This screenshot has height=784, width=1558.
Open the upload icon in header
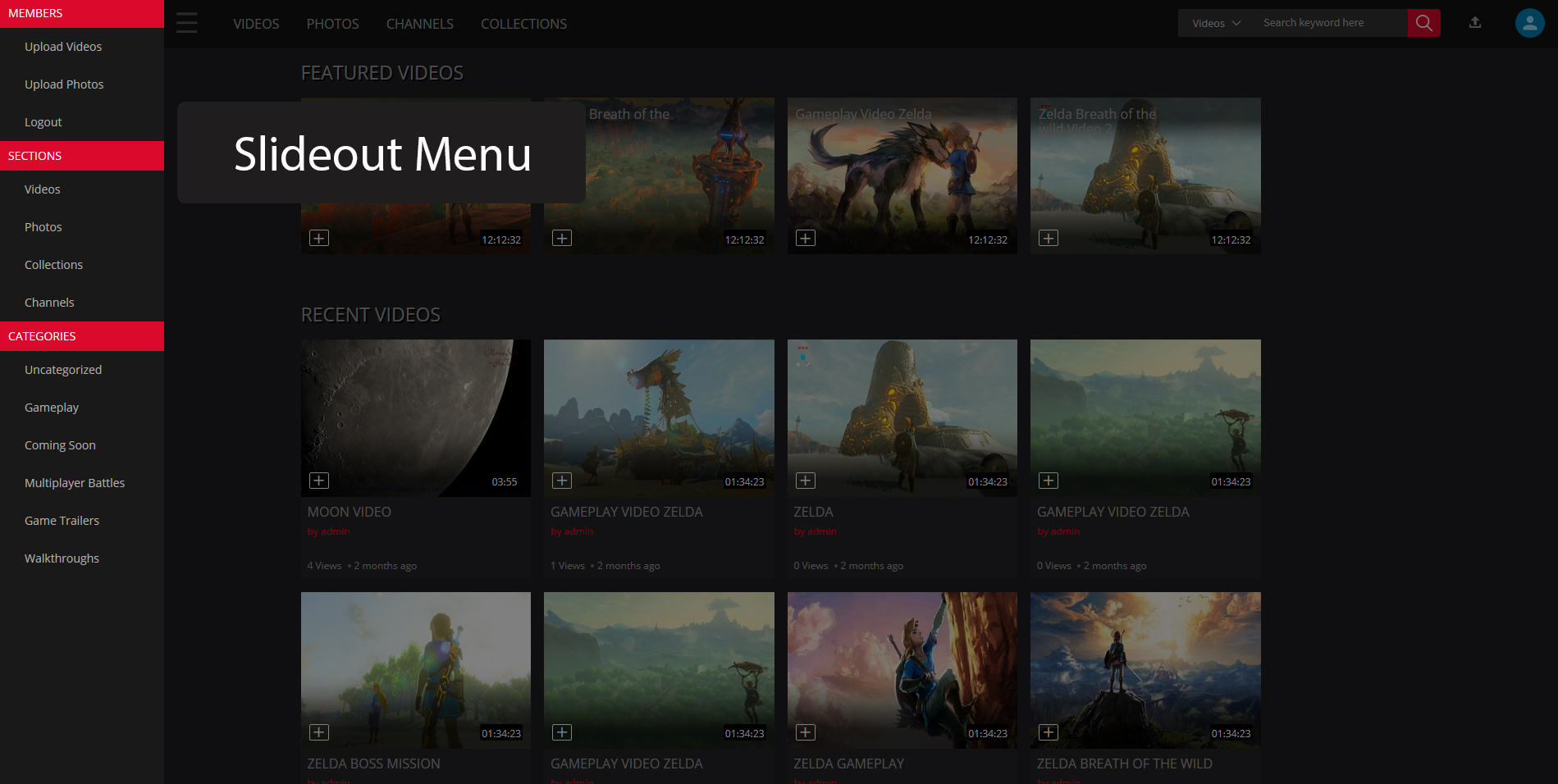click(x=1475, y=23)
